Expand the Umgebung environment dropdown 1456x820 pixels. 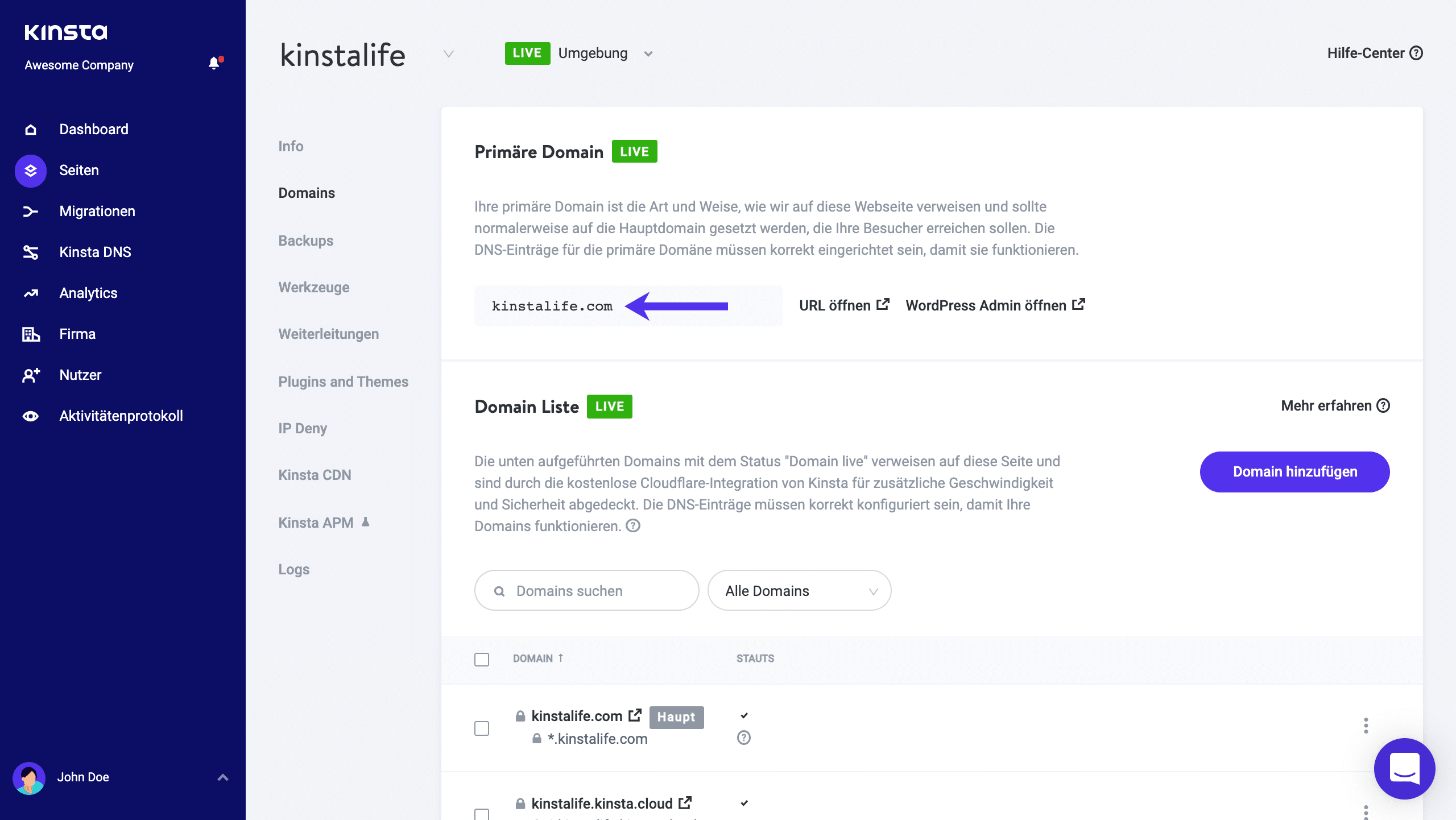[648, 53]
